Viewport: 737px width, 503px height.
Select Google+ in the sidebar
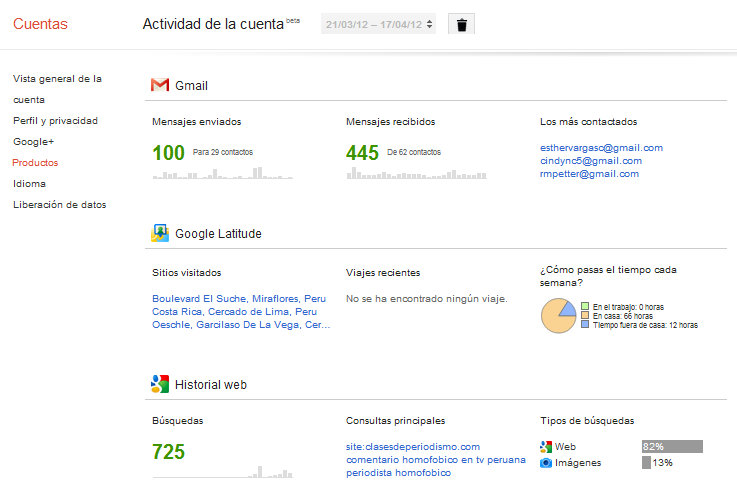(33, 142)
